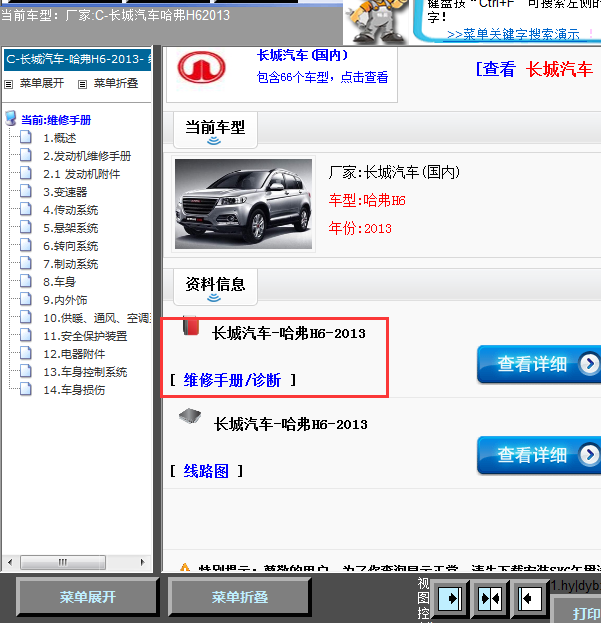Open the 维修手册/诊断 link
The width and height of the screenshot is (601, 623).
pyautogui.click(x=232, y=380)
